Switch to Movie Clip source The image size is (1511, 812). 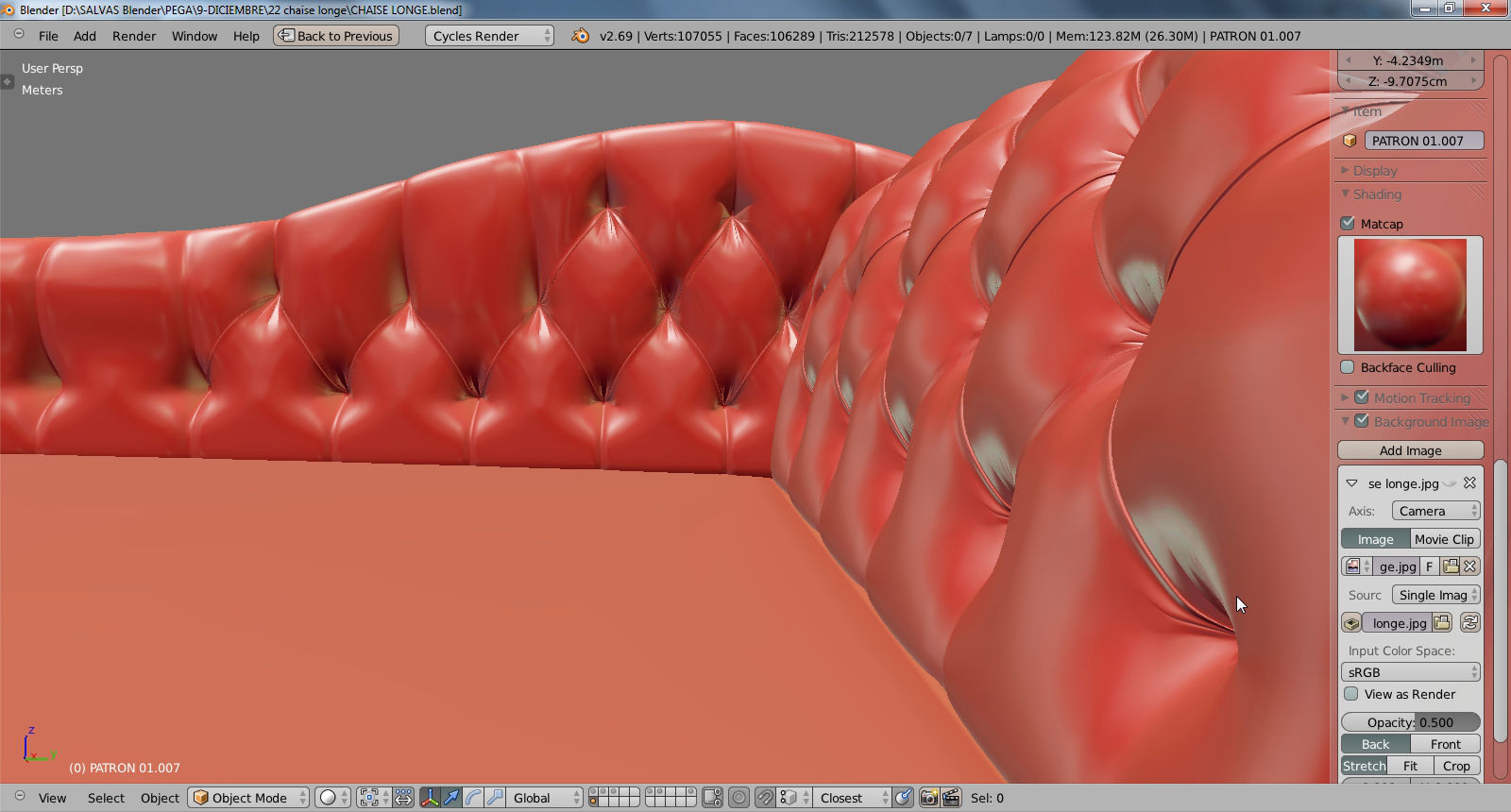1445,539
